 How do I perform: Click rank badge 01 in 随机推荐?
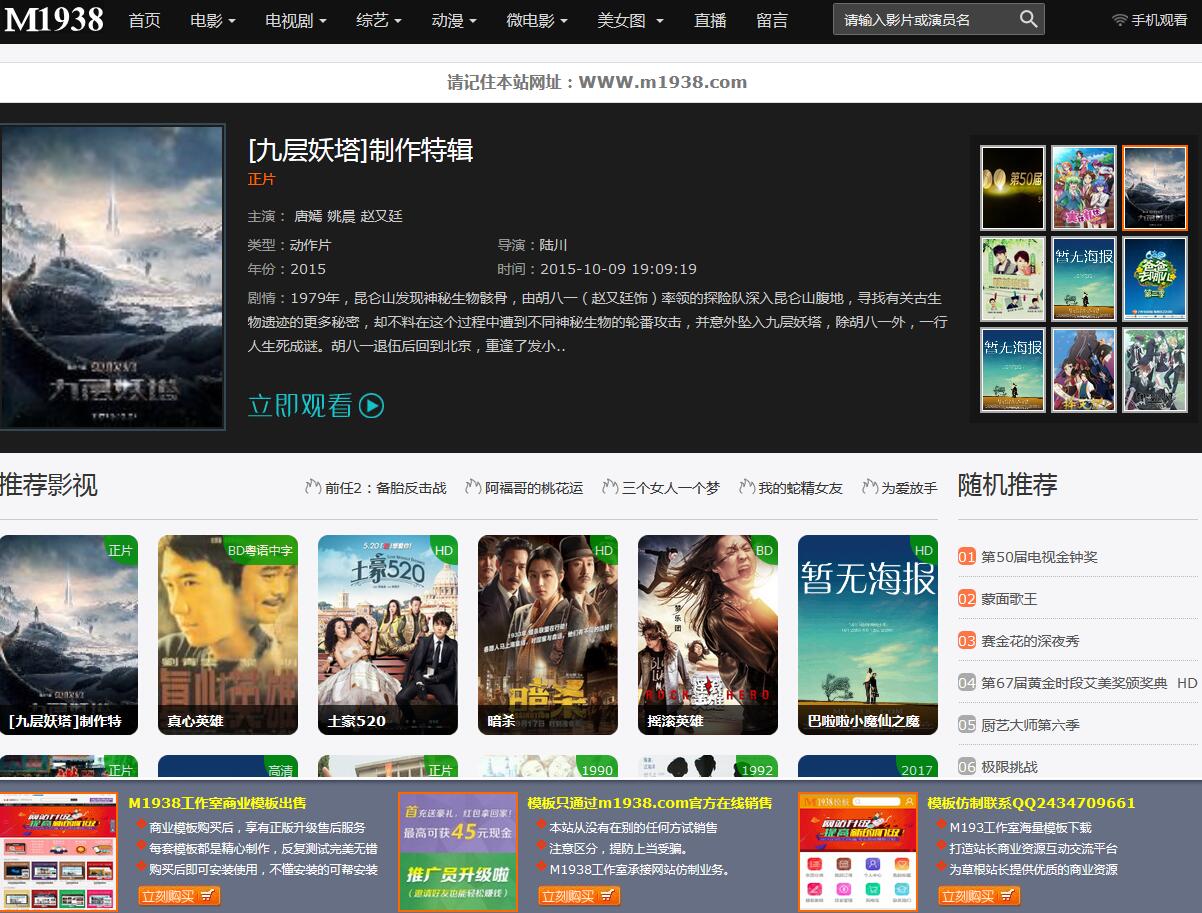tap(967, 557)
